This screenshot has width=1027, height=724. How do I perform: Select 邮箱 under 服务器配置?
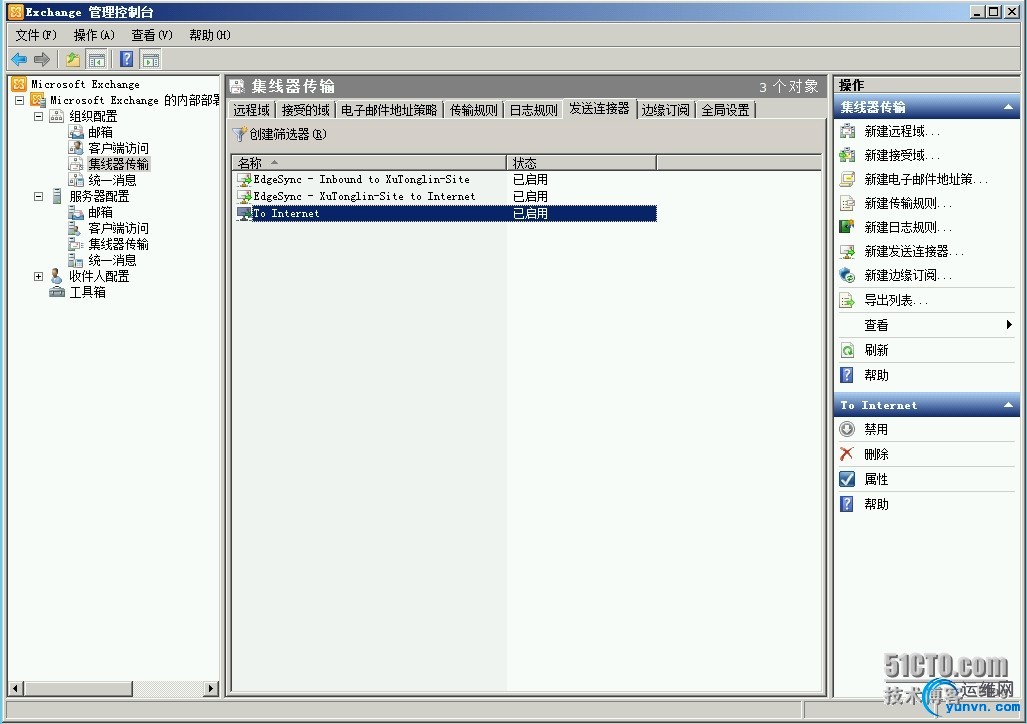(100, 212)
